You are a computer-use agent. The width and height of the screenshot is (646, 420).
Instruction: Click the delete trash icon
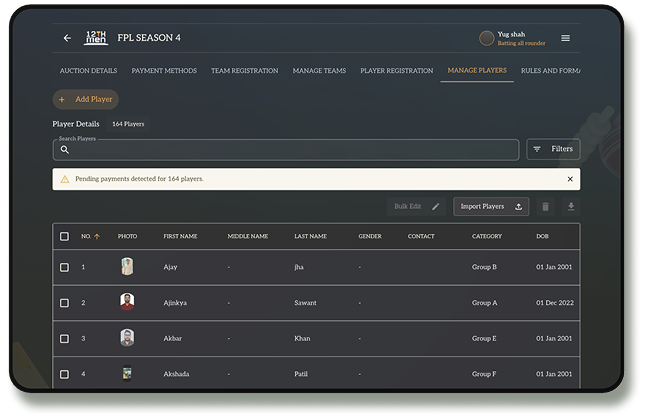545,206
